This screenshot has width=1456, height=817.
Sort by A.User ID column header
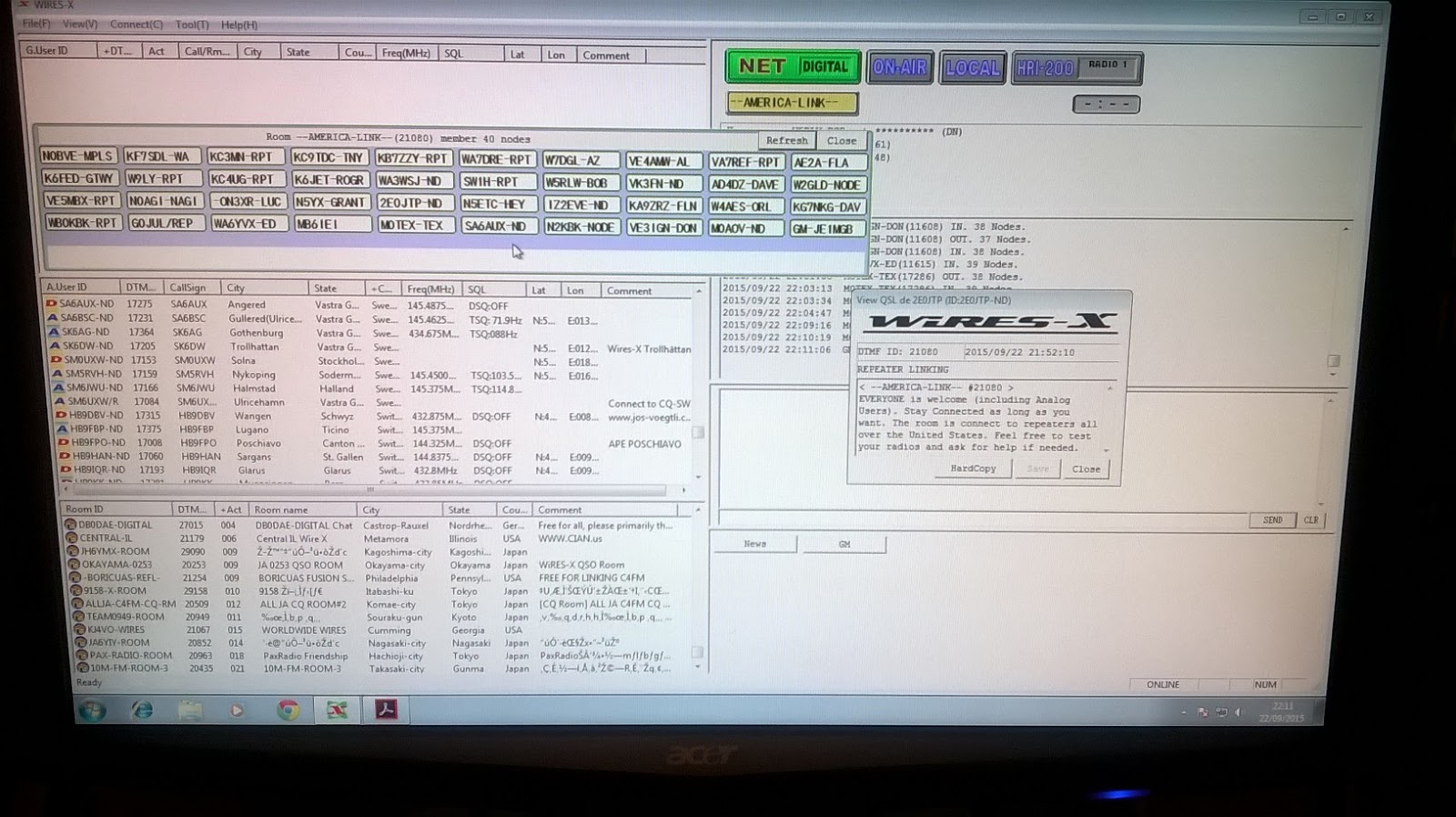coord(80,287)
